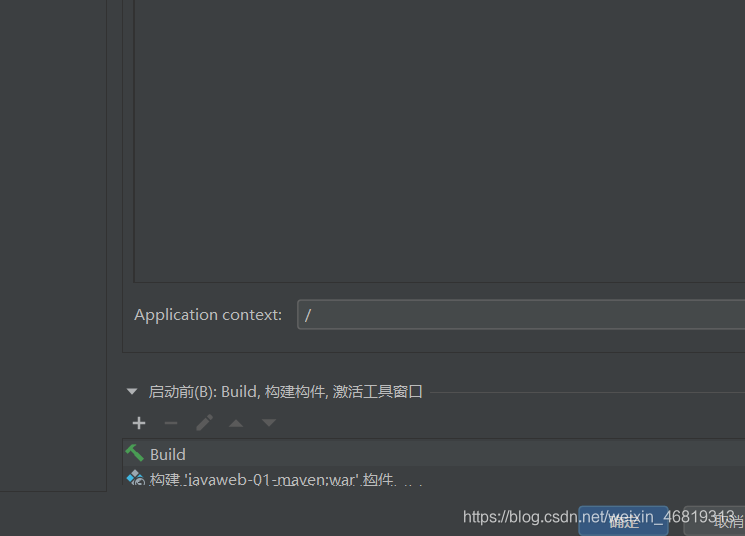Edit the selected before-launch task
Viewport: 745px width, 536px height.
pos(204,423)
